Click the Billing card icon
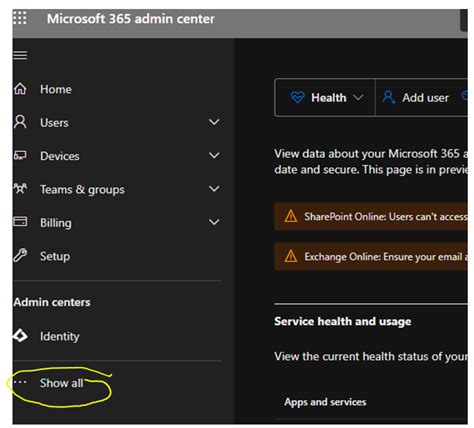474x428 pixels. click(x=20, y=221)
